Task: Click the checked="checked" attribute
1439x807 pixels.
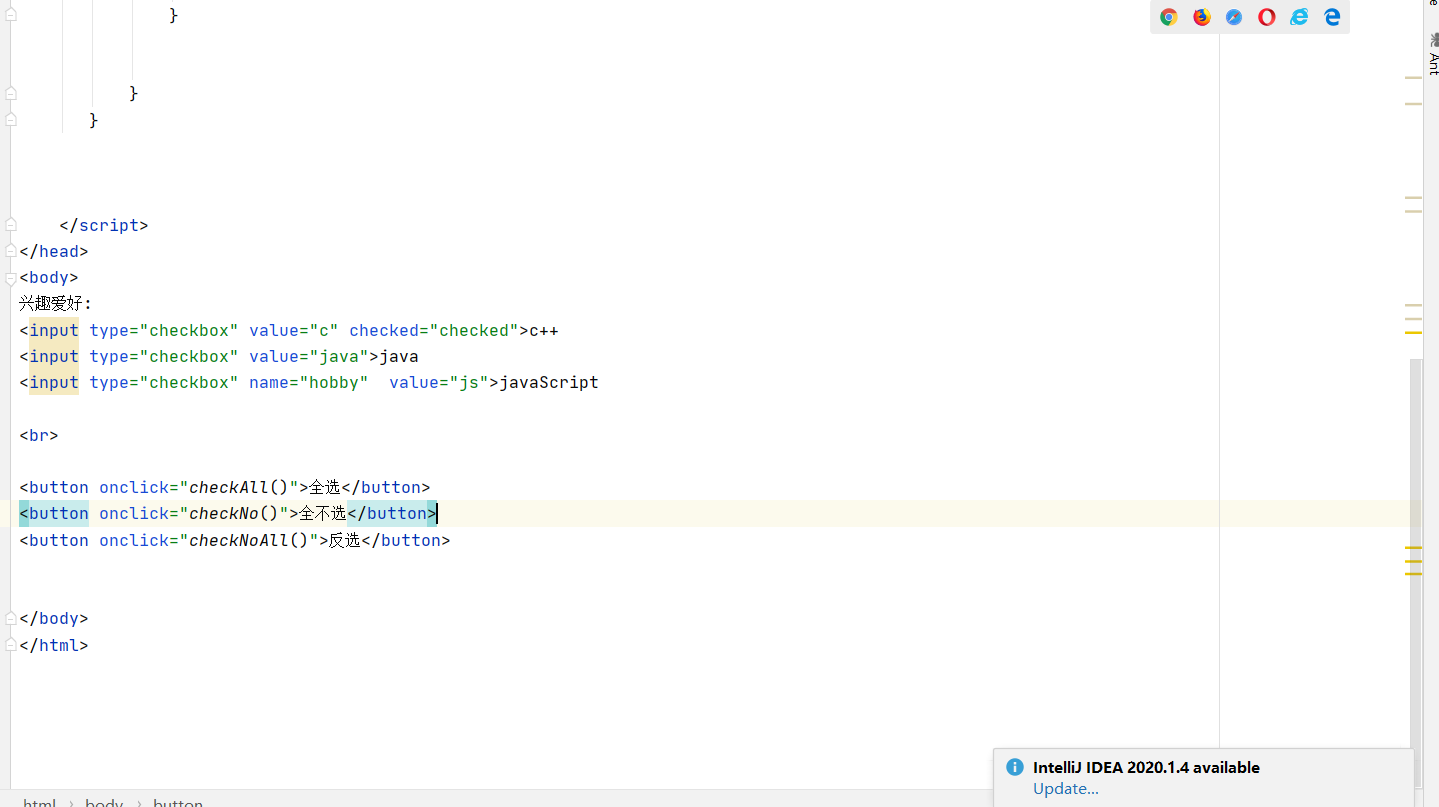Action: (x=434, y=330)
